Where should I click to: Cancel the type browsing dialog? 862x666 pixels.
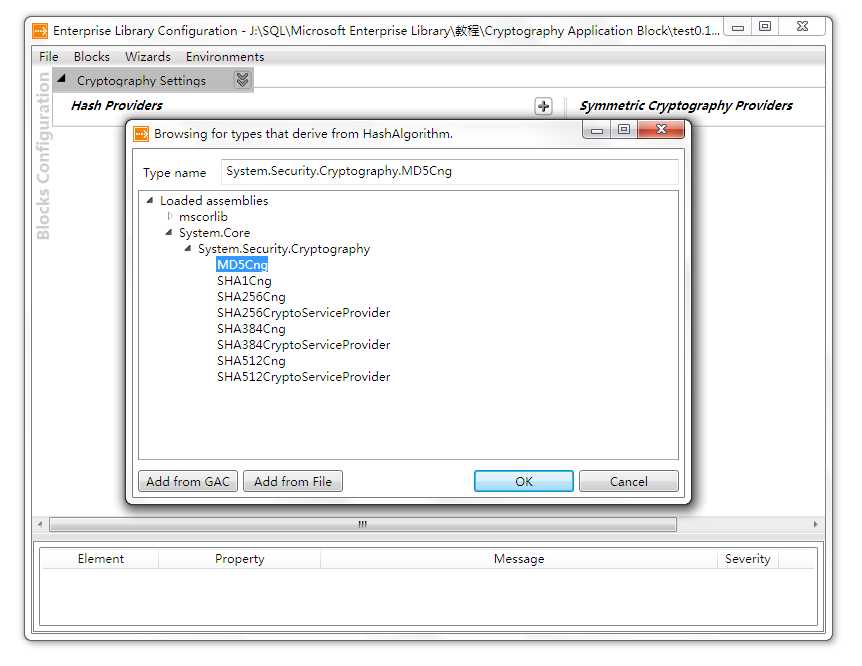point(629,481)
